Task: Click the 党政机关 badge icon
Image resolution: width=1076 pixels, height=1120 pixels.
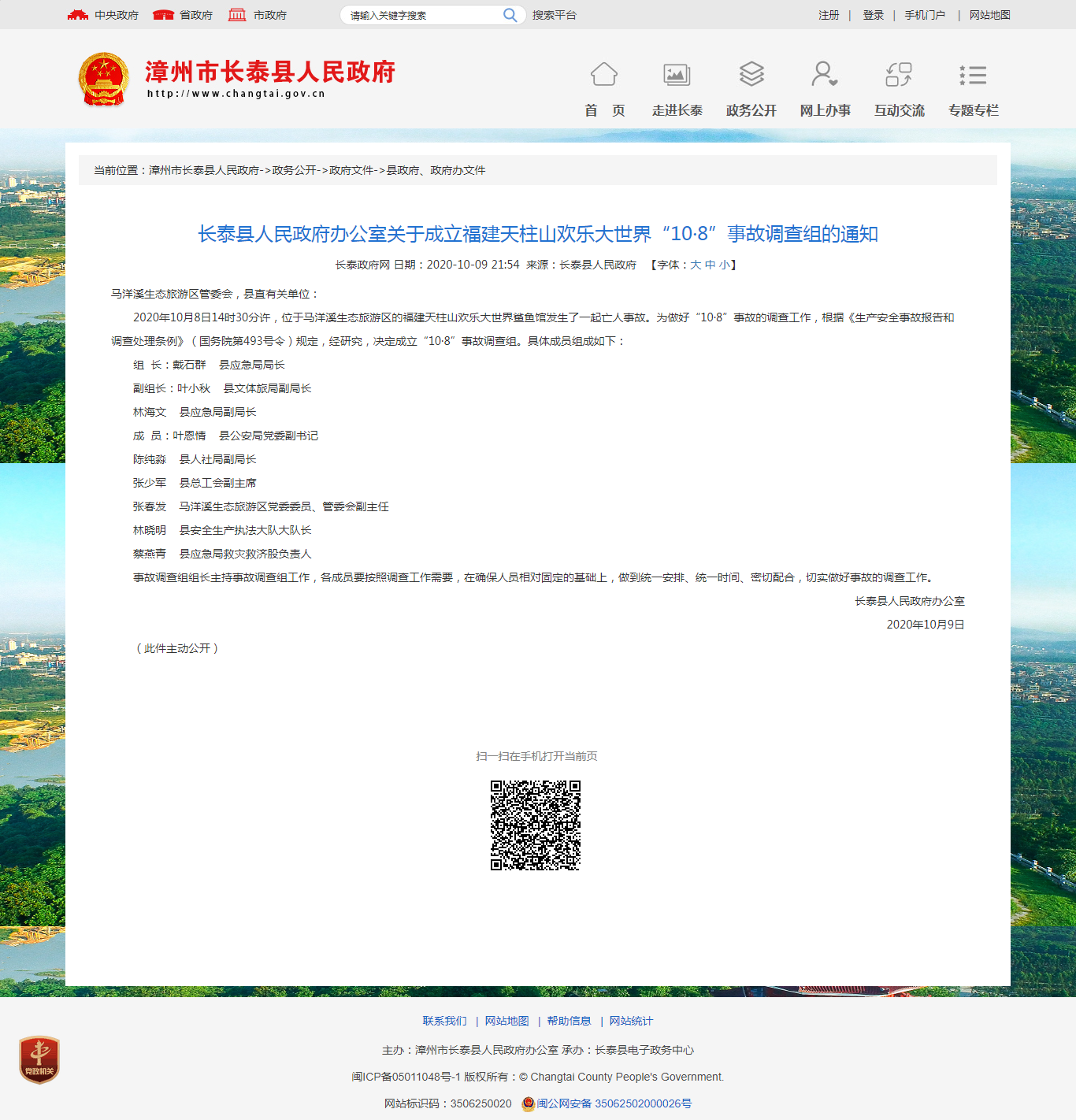Action: coord(39,1059)
